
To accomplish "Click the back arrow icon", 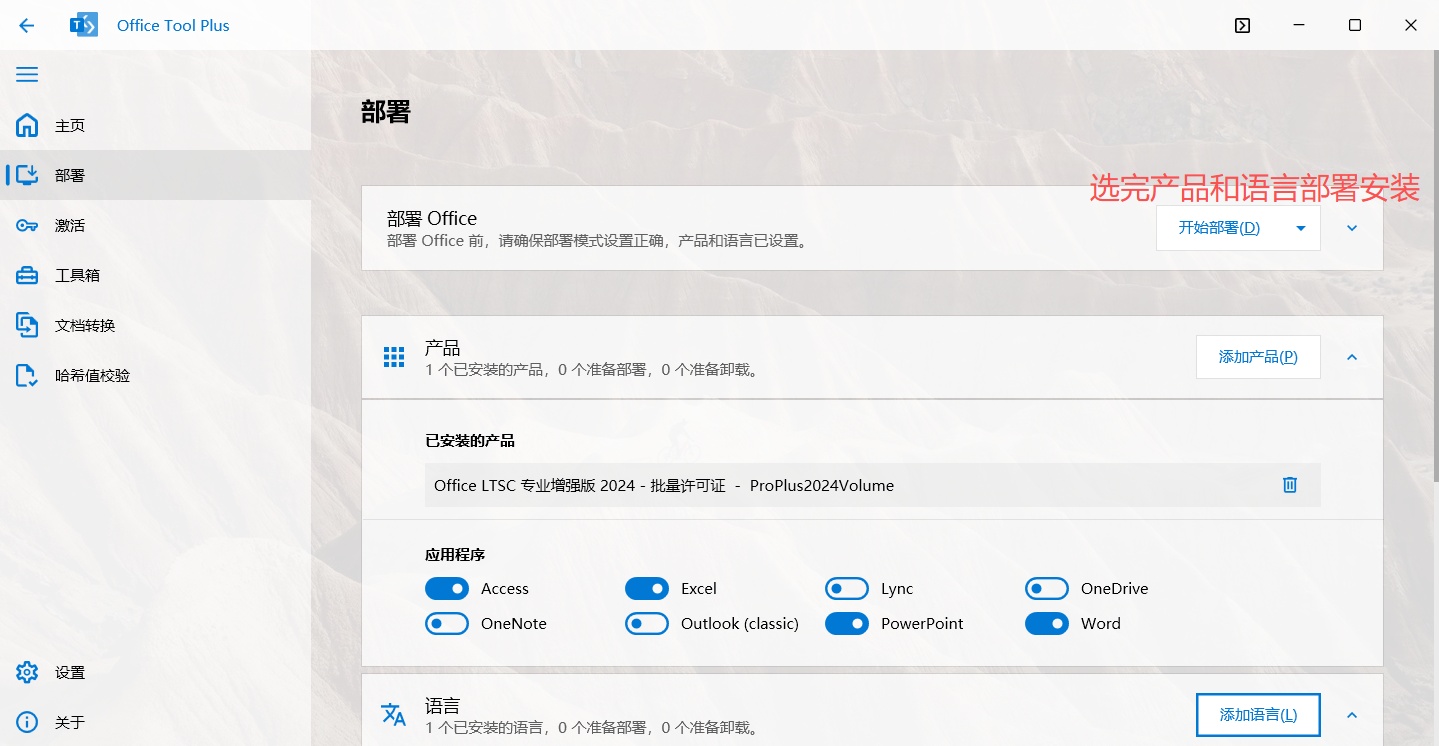I will point(27,26).
